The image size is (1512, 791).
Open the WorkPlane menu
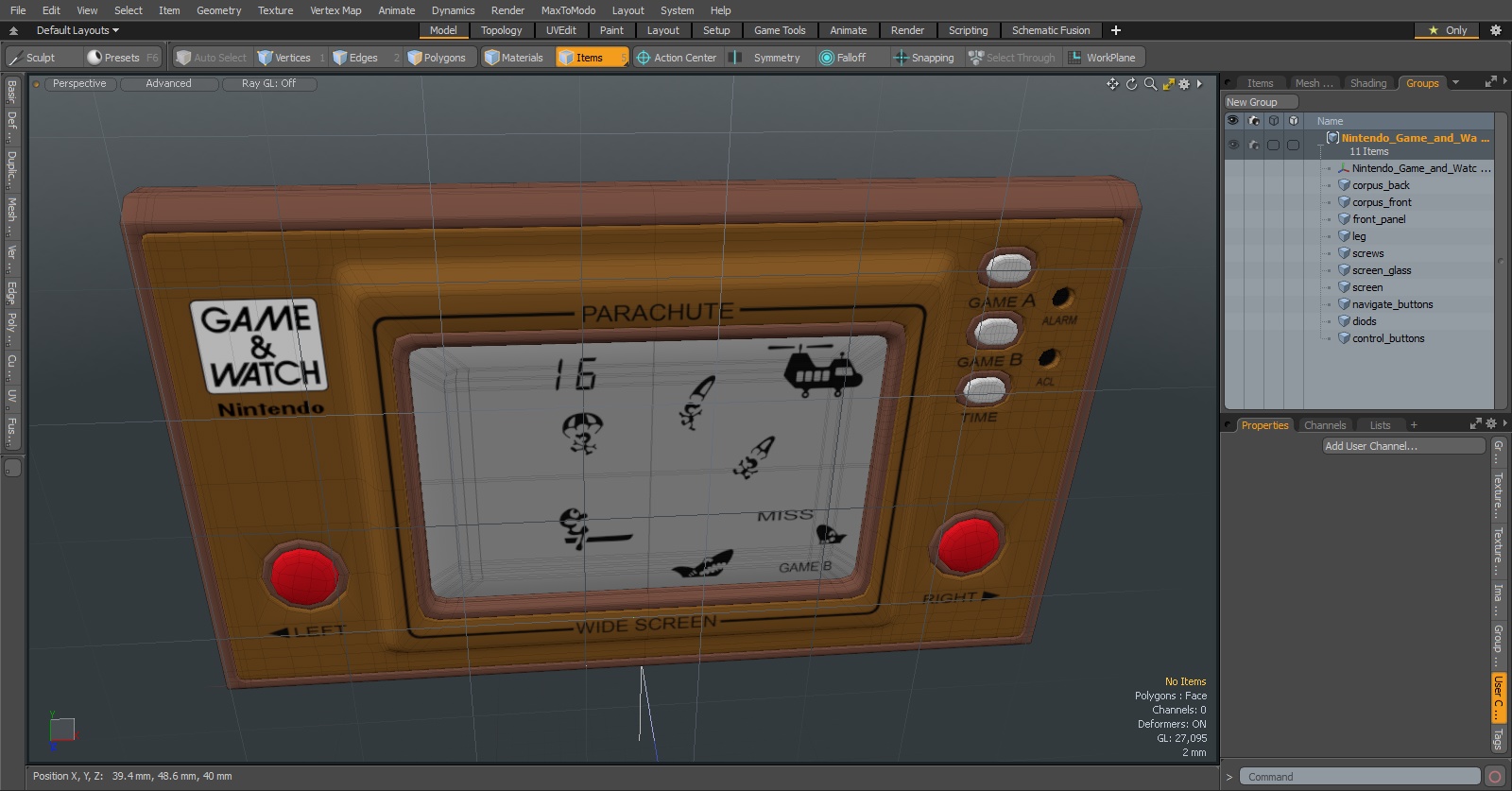pyautogui.click(x=1104, y=58)
